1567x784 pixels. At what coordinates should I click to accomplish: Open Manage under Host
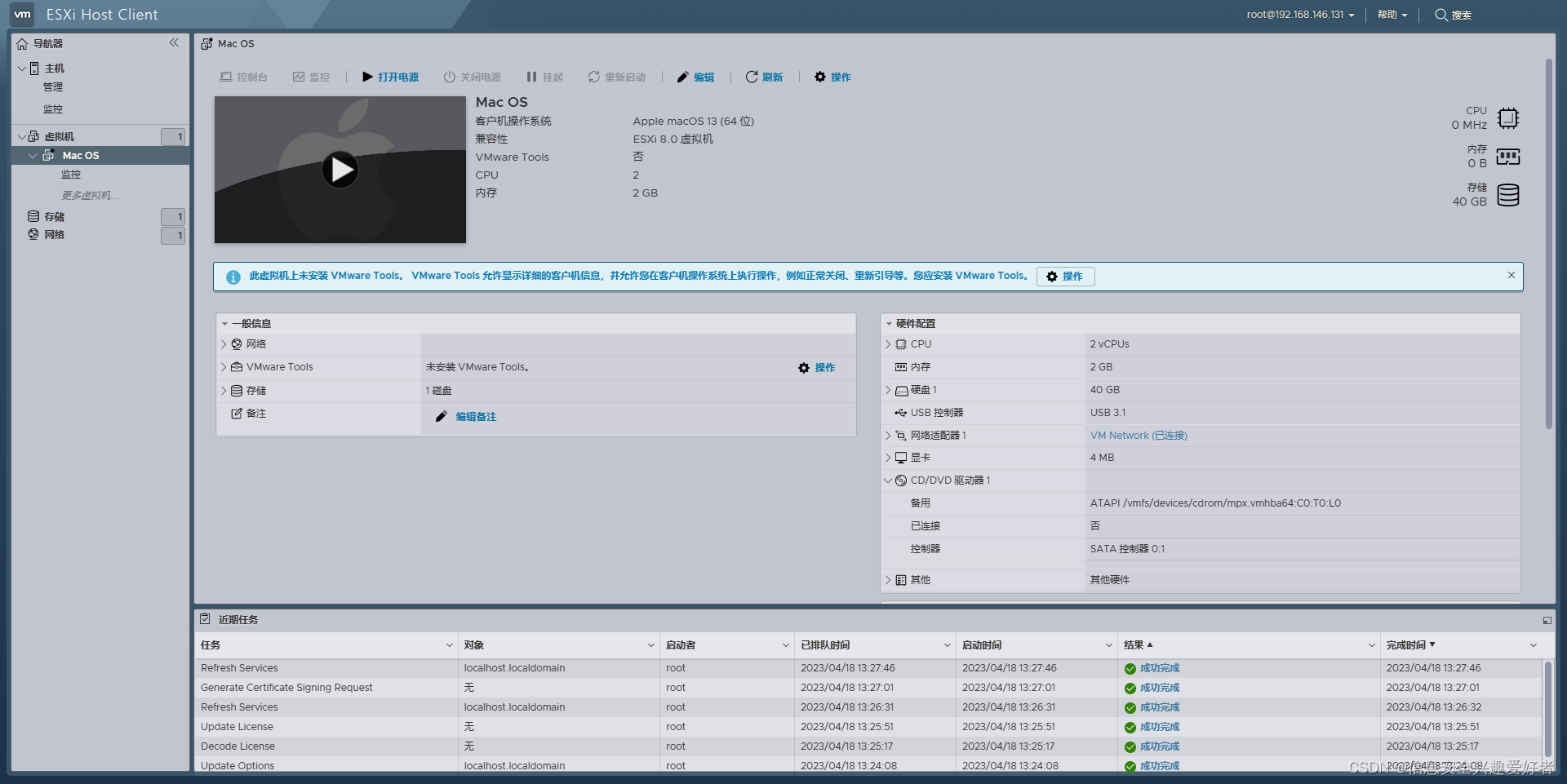click(53, 87)
